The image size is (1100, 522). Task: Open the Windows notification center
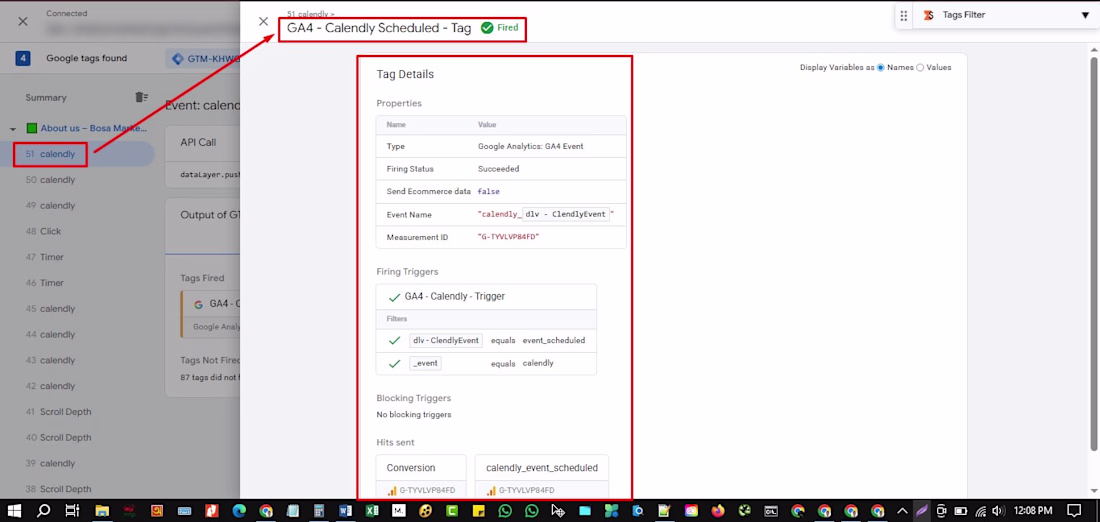point(1074,511)
